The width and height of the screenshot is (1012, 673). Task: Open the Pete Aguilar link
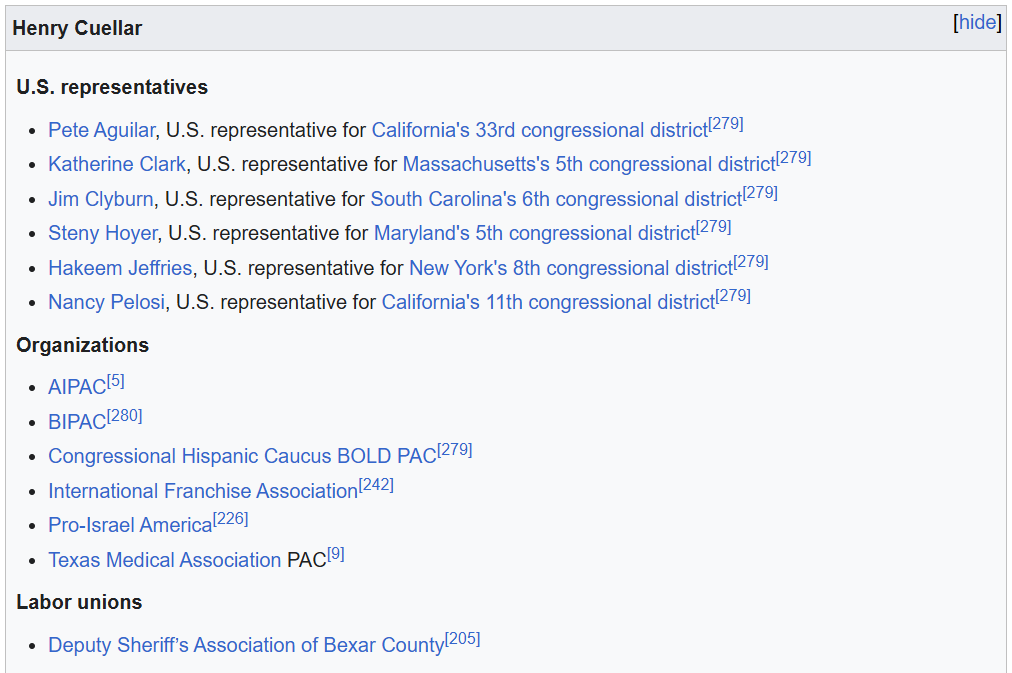point(102,130)
